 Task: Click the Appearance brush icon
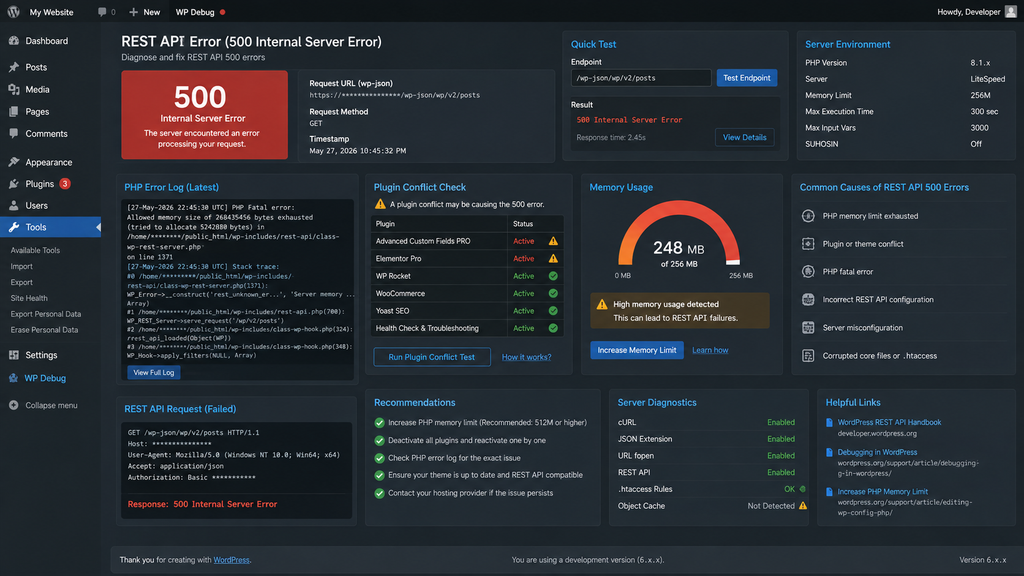click(14, 162)
